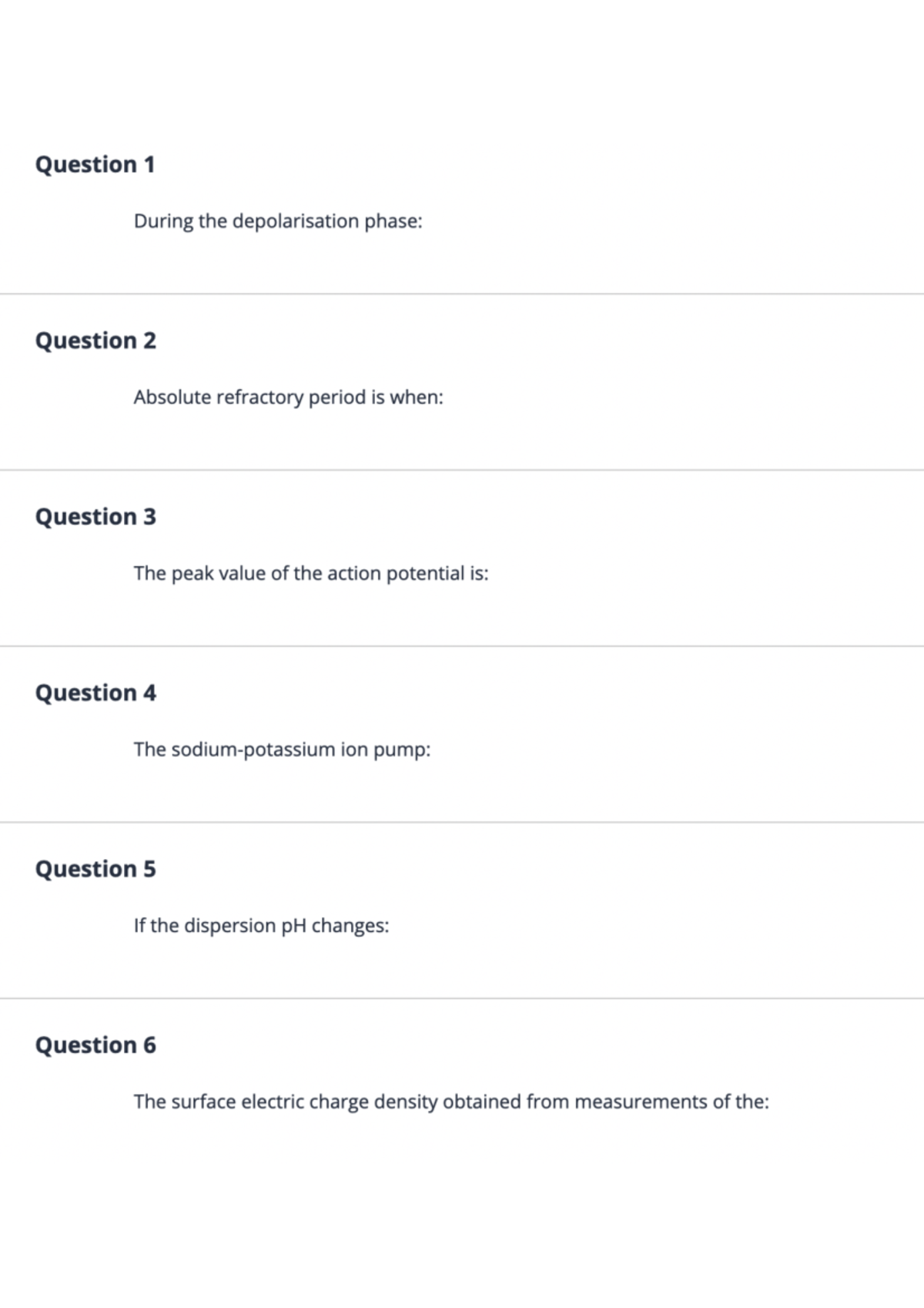Select the dispersion pH changes question text
The height and width of the screenshot is (1308, 924).
[261, 925]
